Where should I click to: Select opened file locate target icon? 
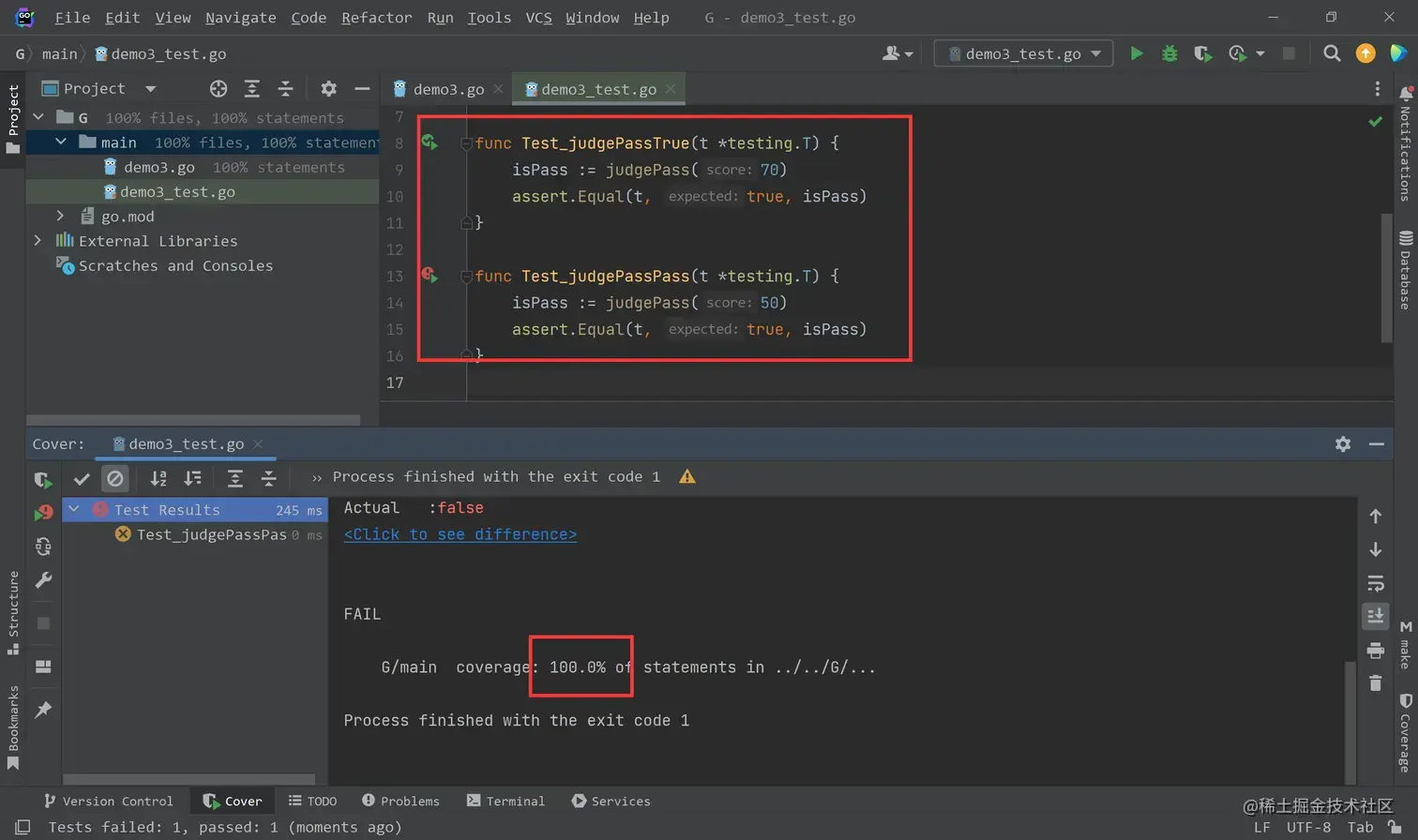(219, 88)
